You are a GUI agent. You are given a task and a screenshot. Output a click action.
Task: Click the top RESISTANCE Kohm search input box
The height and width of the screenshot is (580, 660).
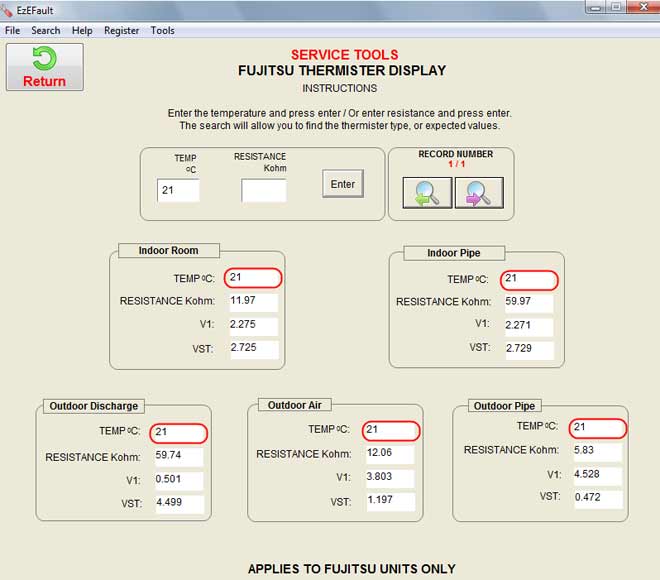[264, 190]
